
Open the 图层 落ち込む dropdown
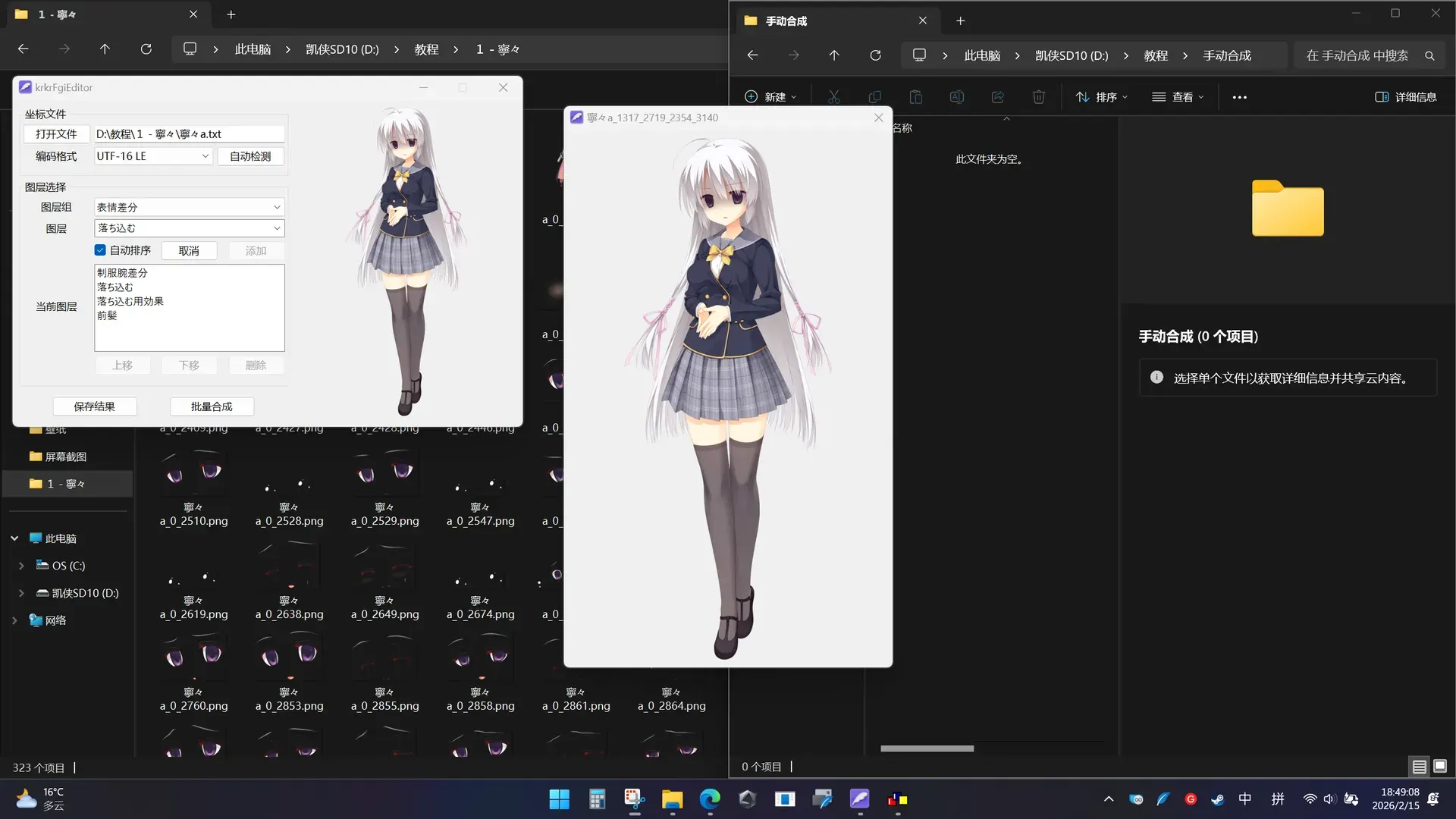(x=189, y=228)
